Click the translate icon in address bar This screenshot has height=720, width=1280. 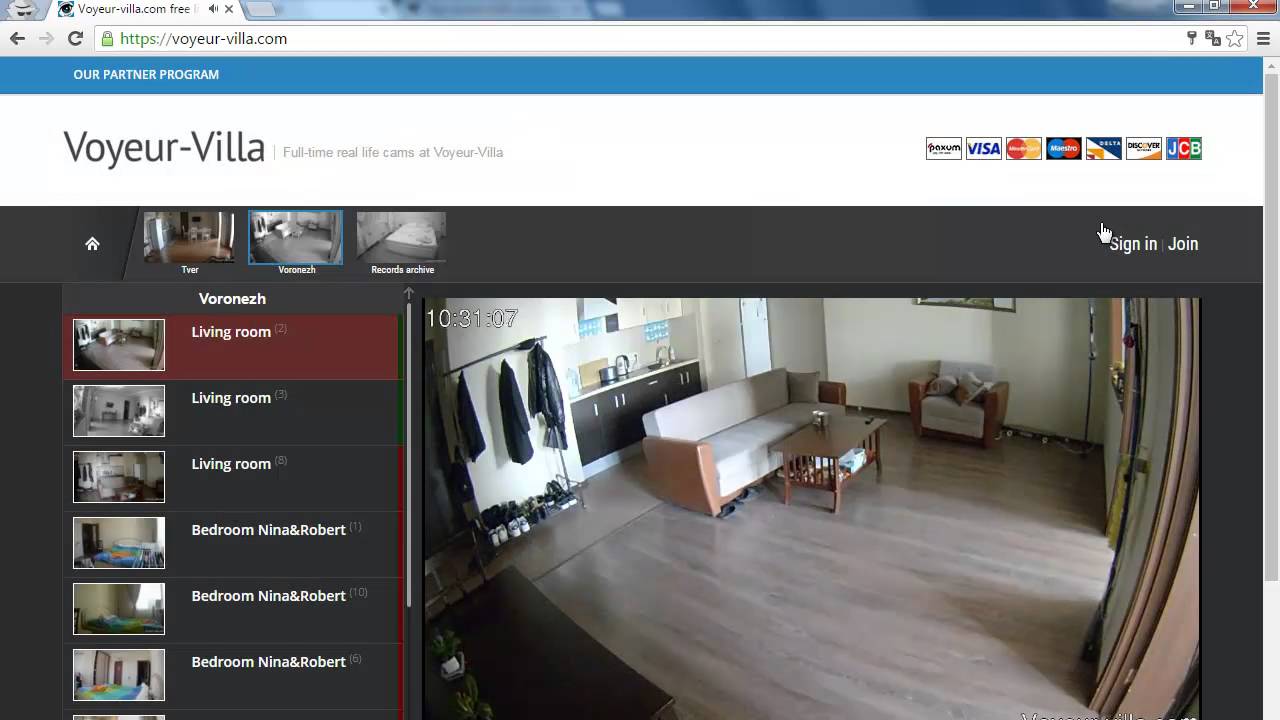tap(1213, 38)
